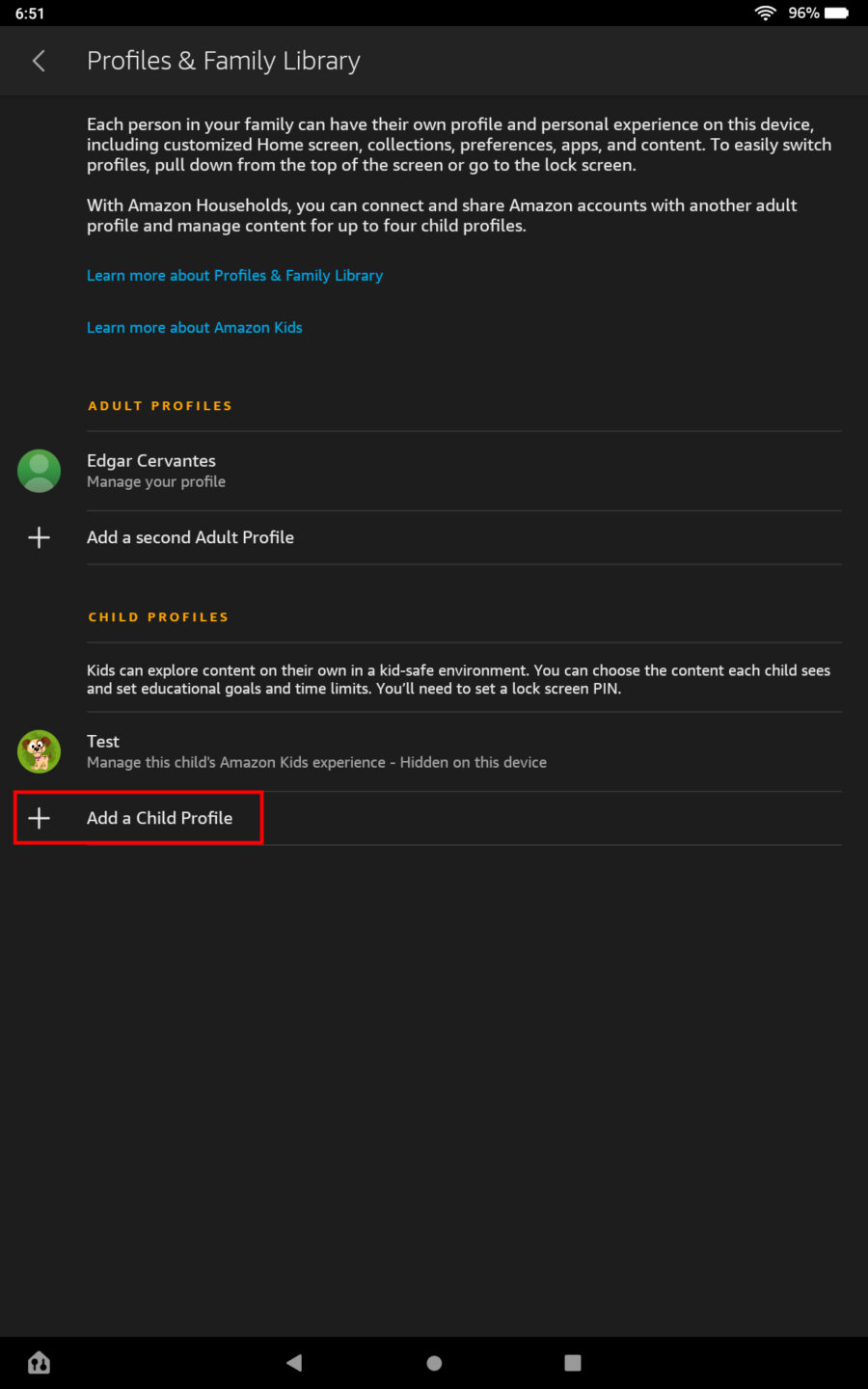
Task: Click the back arrow in the header
Action: pos(38,60)
